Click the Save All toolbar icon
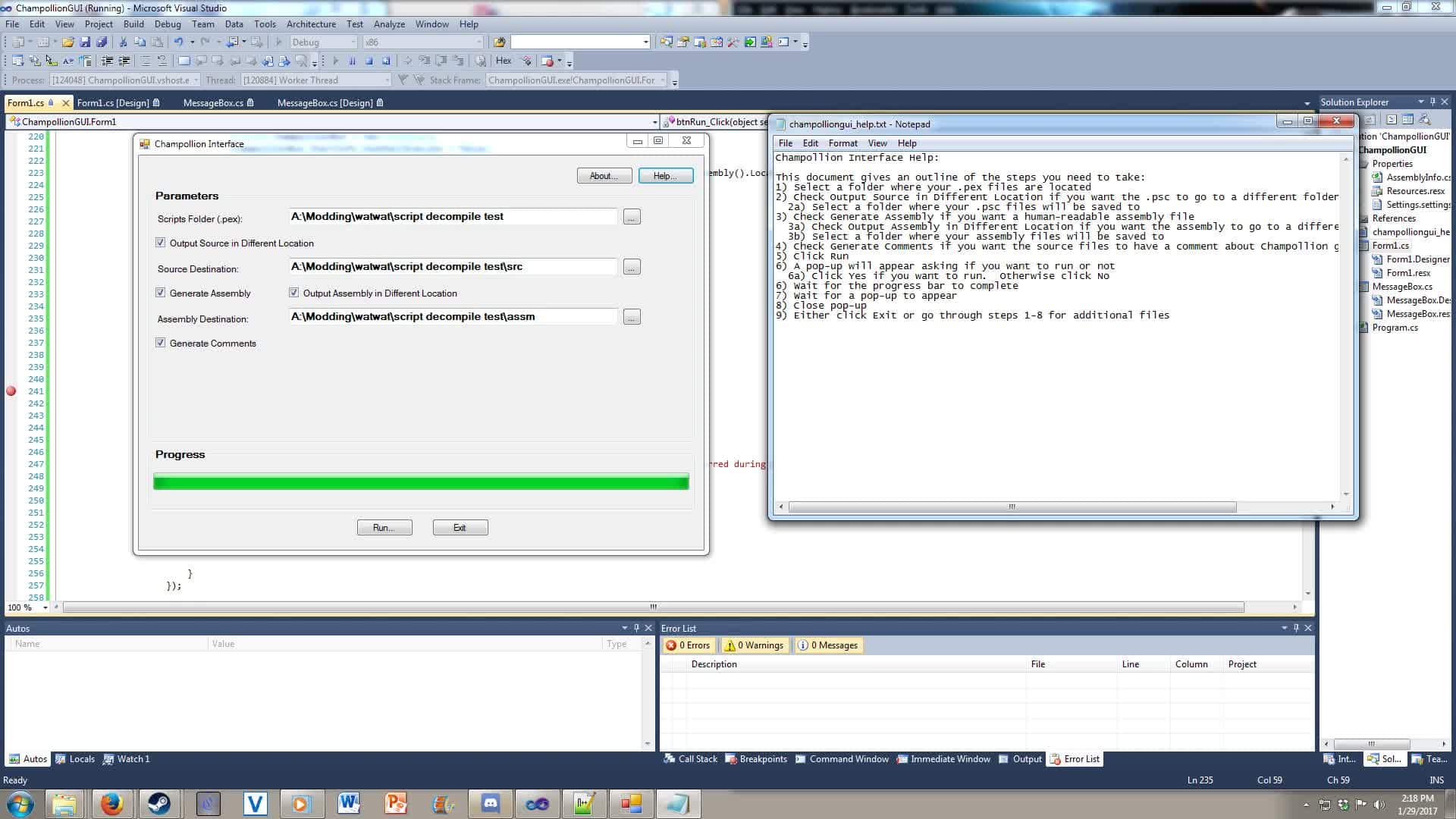This screenshot has width=1456, height=819. 102,42
